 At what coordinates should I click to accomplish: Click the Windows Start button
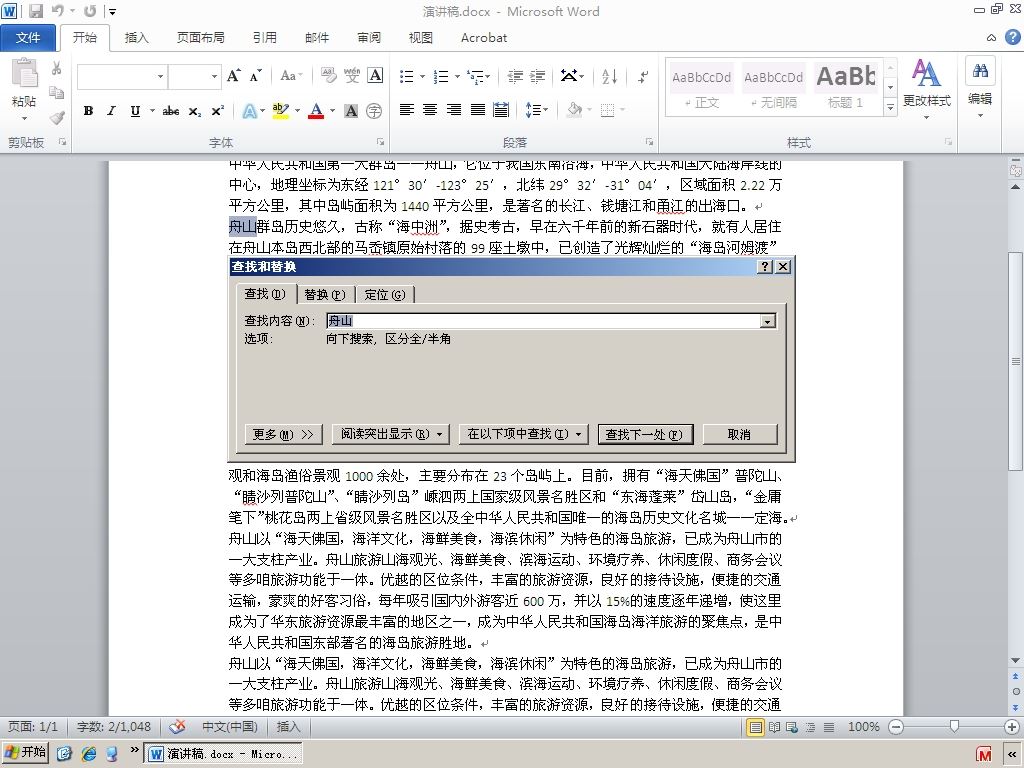point(25,753)
